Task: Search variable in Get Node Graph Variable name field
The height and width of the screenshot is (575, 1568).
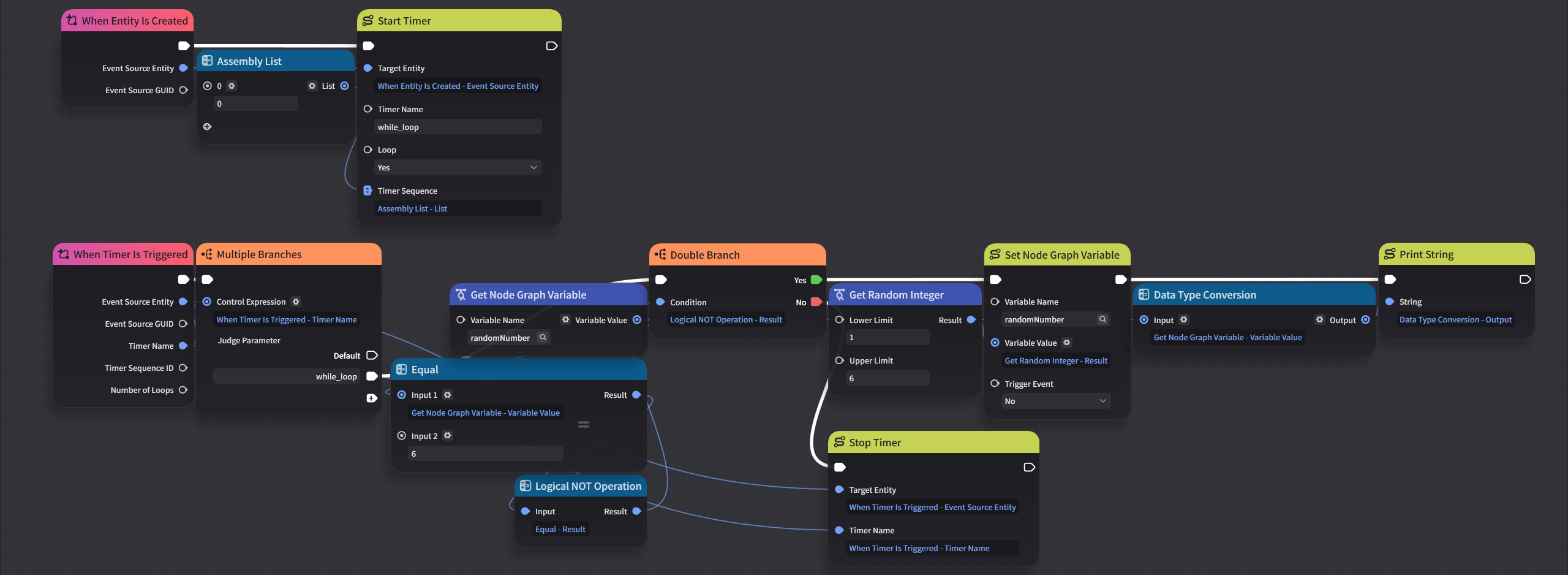Action: point(543,337)
